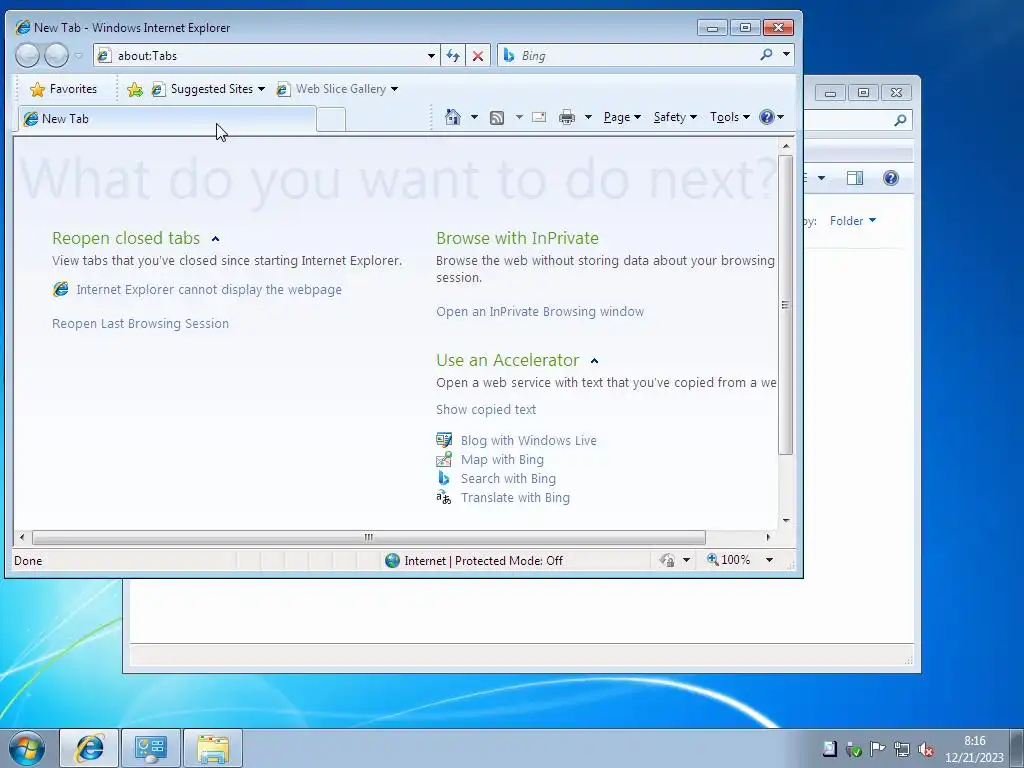
Task: Start search with the magnifier icon in IE
Action: point(767,55)
